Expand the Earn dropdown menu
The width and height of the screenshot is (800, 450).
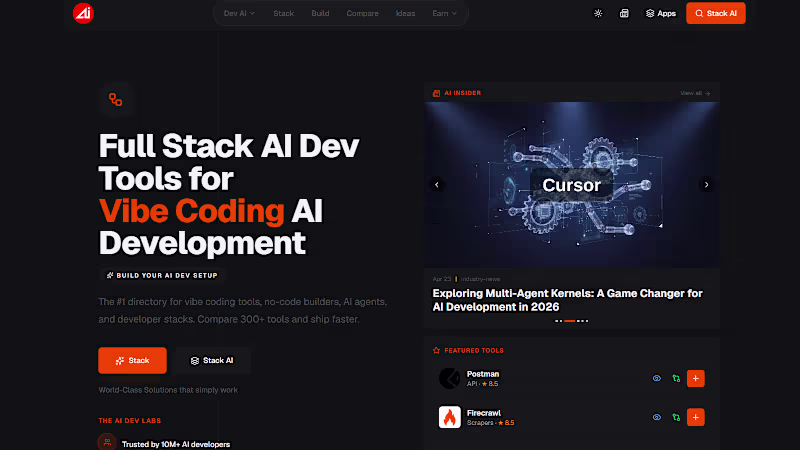point(444,13)
